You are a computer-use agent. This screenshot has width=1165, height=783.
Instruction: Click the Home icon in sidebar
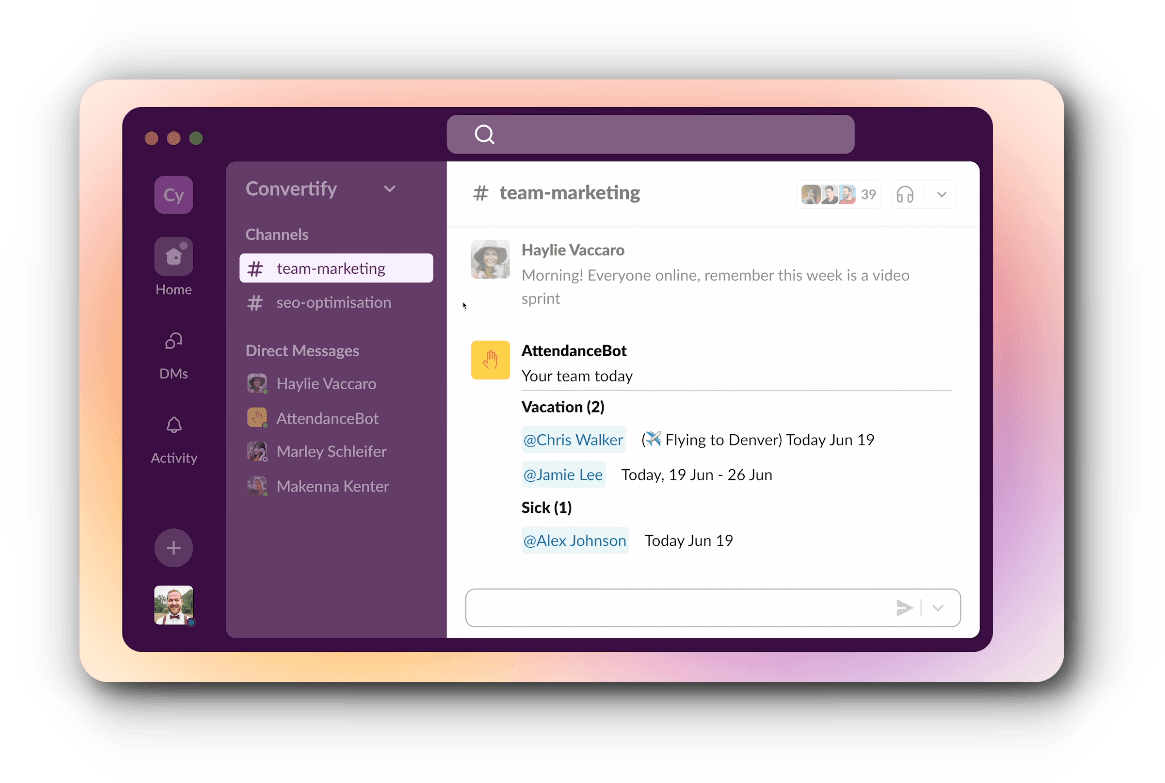coord(173,257)
